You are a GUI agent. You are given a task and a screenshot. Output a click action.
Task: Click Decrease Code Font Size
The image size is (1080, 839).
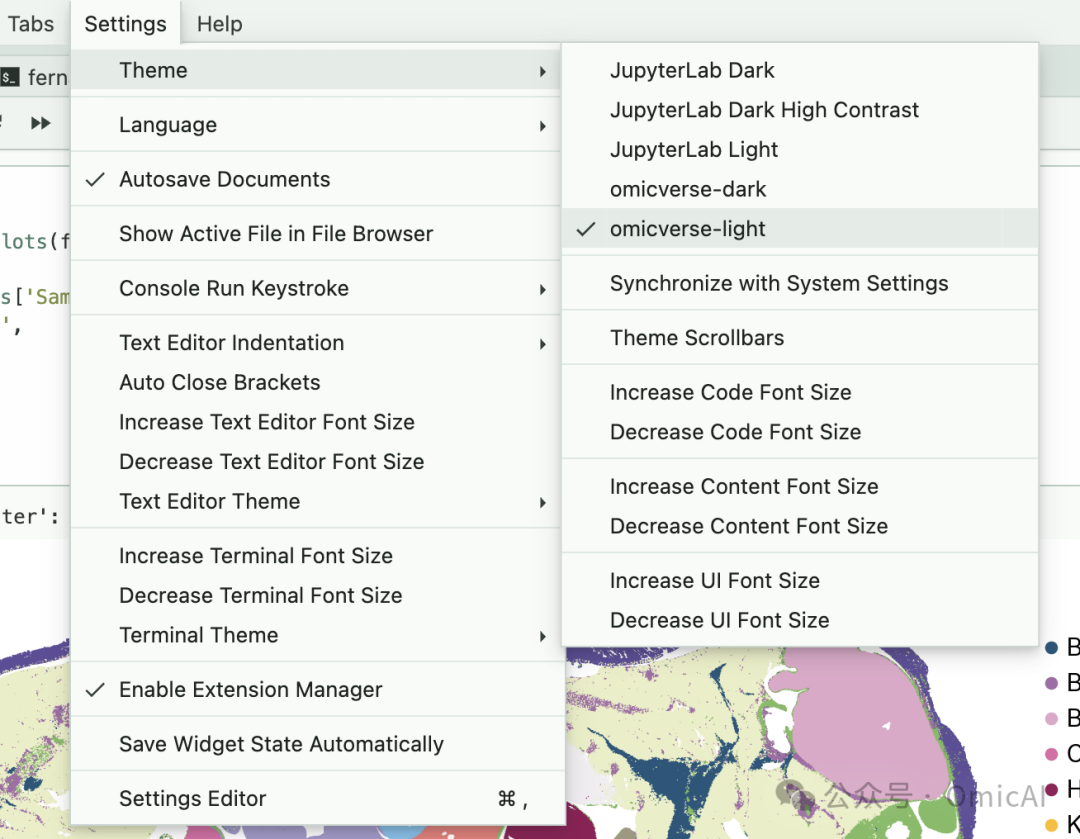point(800,432)
